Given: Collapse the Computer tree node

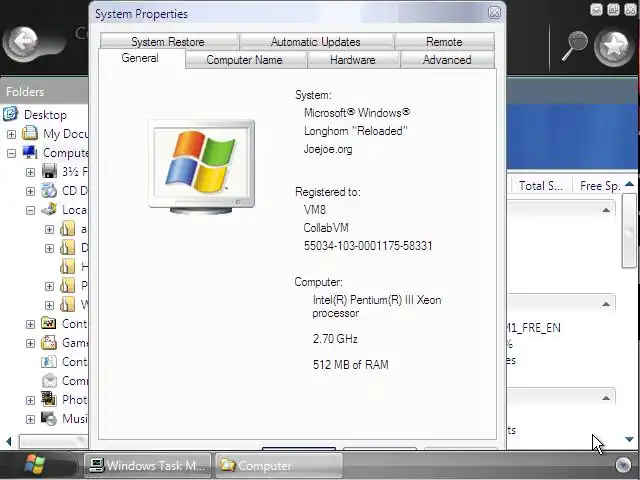Looking at the screenshot, I should (11, 153).
